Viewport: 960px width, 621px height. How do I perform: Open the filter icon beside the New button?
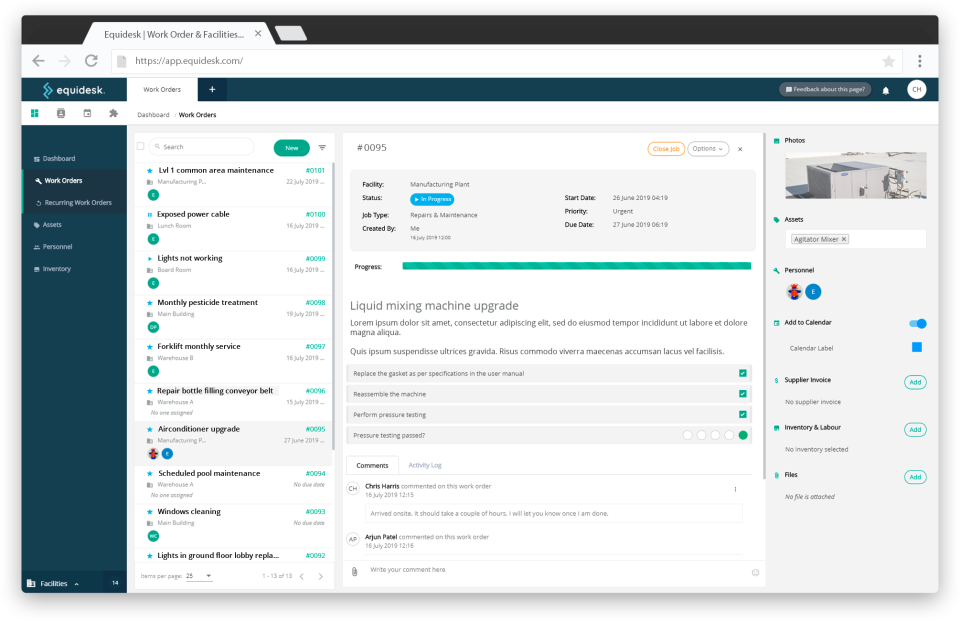320,146
